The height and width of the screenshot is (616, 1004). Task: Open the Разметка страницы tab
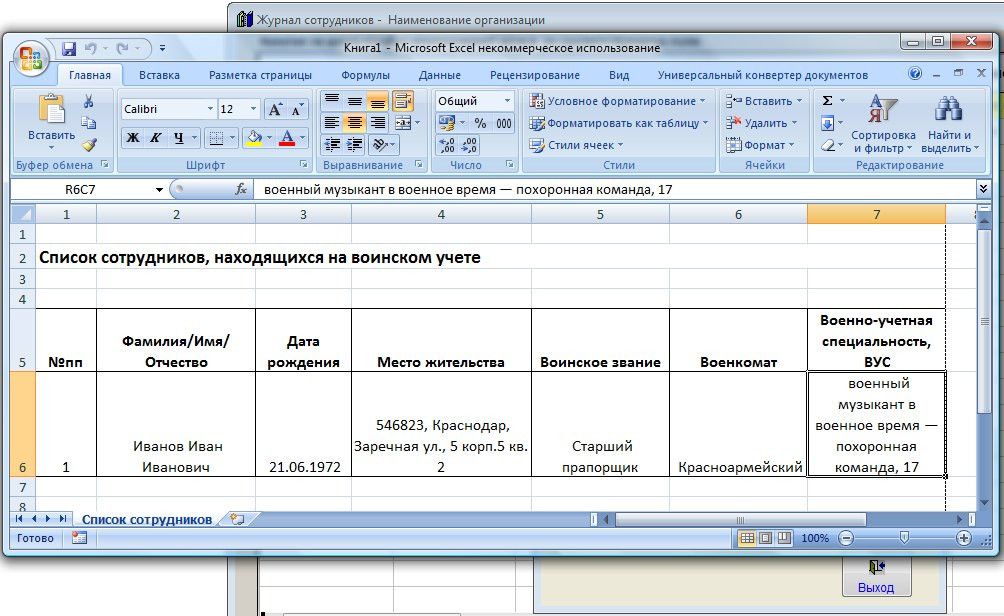coord(260,75)
